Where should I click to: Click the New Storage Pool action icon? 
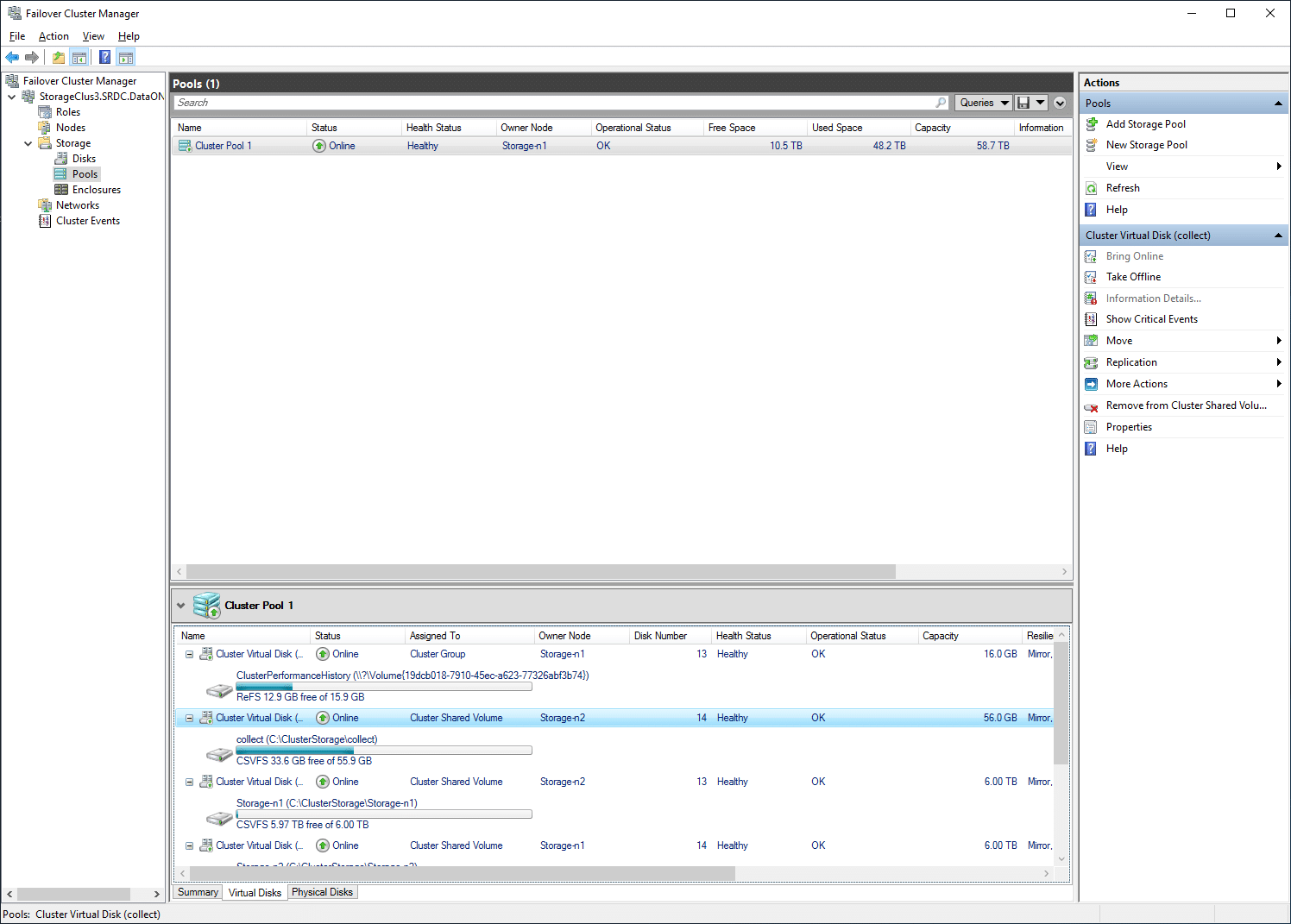(1092, 145)
